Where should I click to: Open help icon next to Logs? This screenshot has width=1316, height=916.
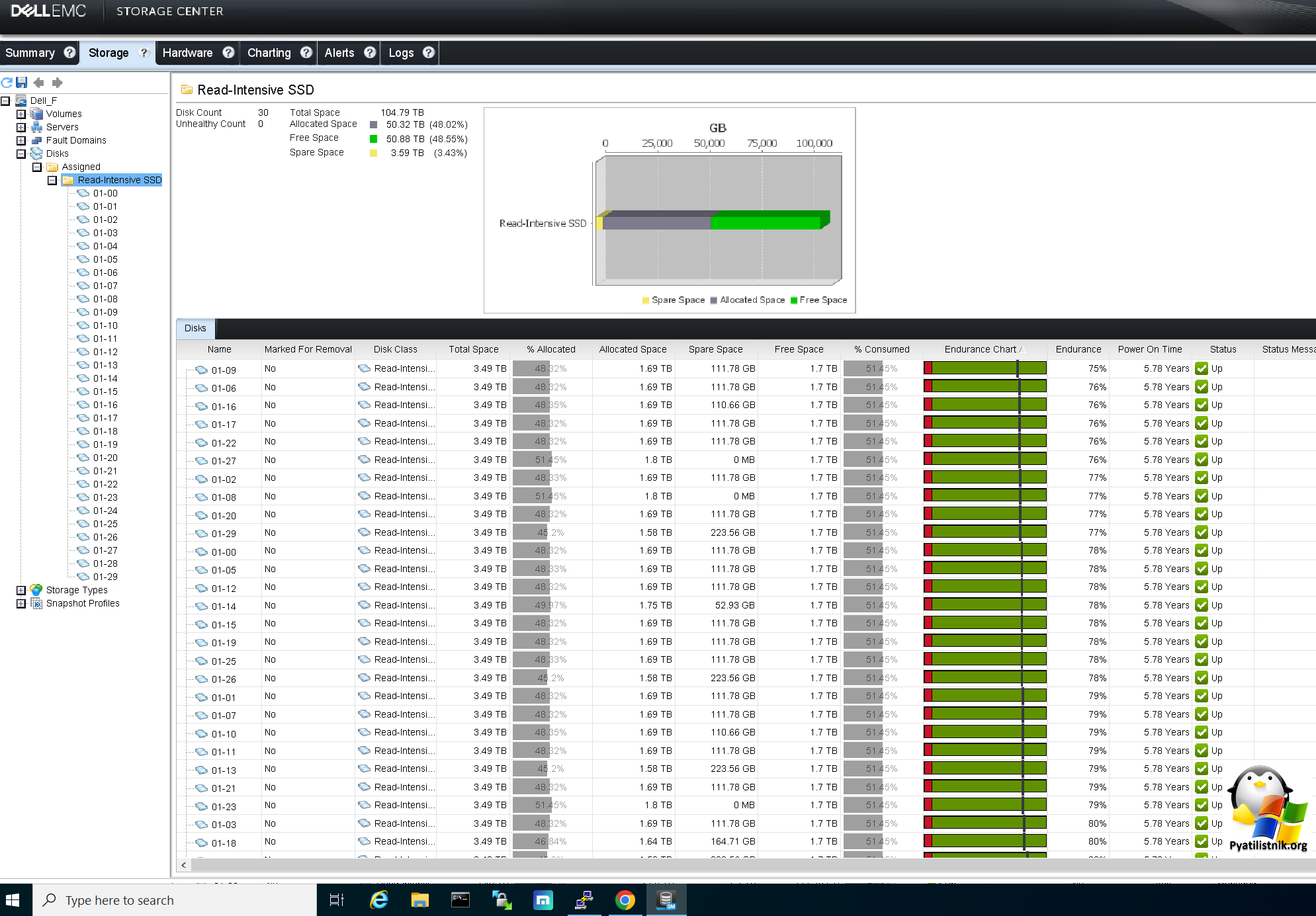pyautogui.click(x=429, y=52)
